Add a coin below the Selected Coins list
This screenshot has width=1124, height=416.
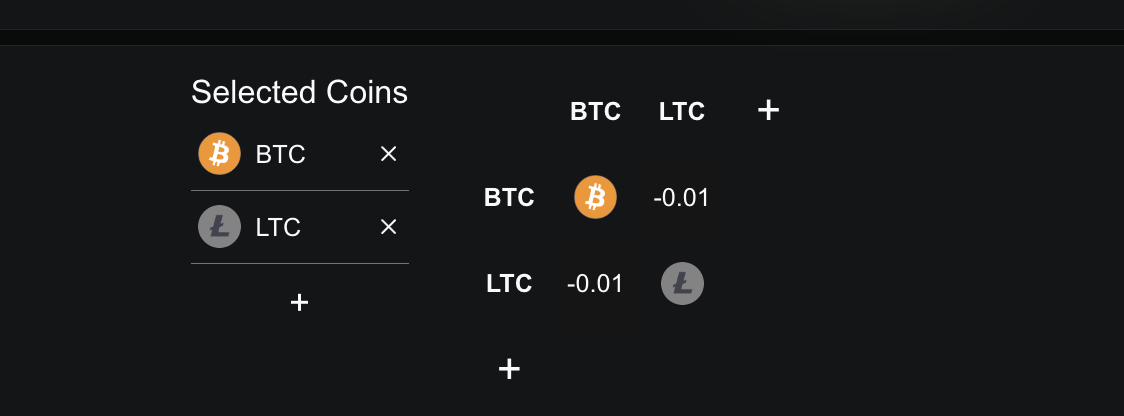[299, 302]
